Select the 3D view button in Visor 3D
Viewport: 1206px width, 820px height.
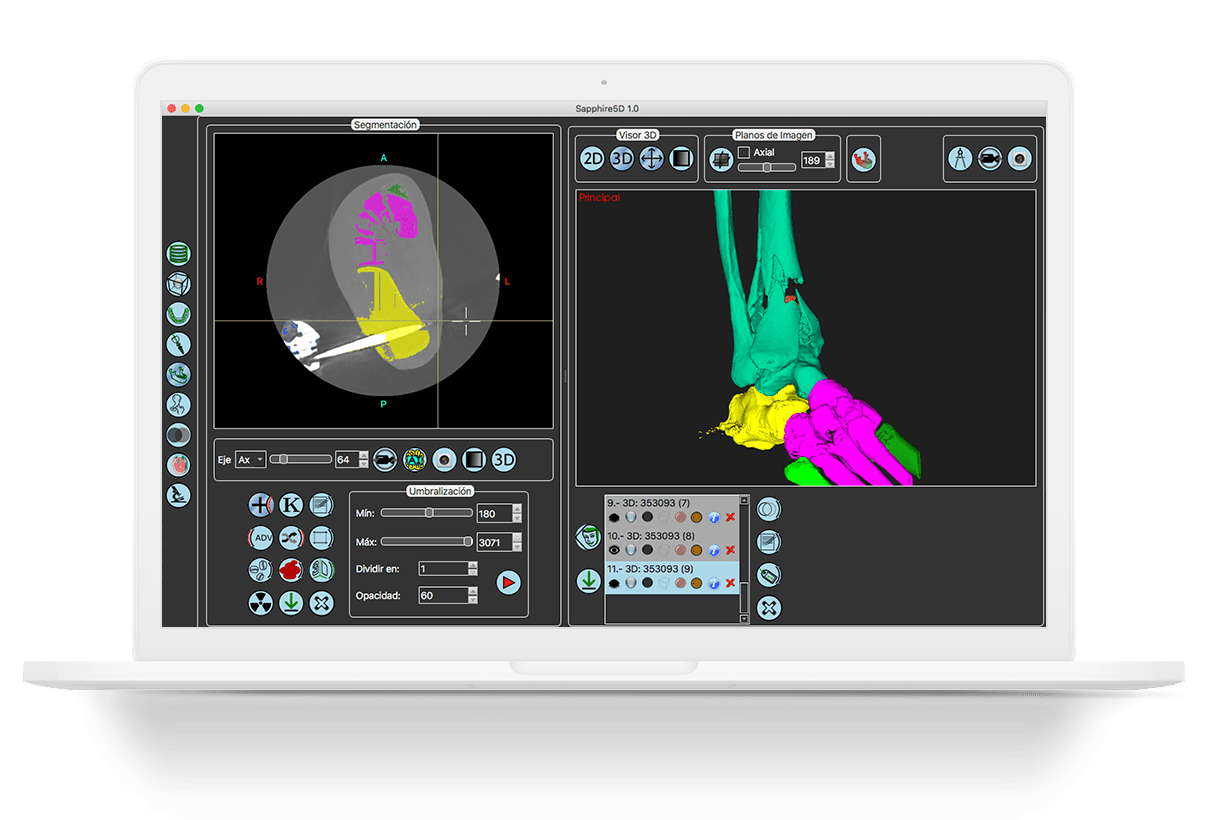pyautogui.click(x=622, y=158)
